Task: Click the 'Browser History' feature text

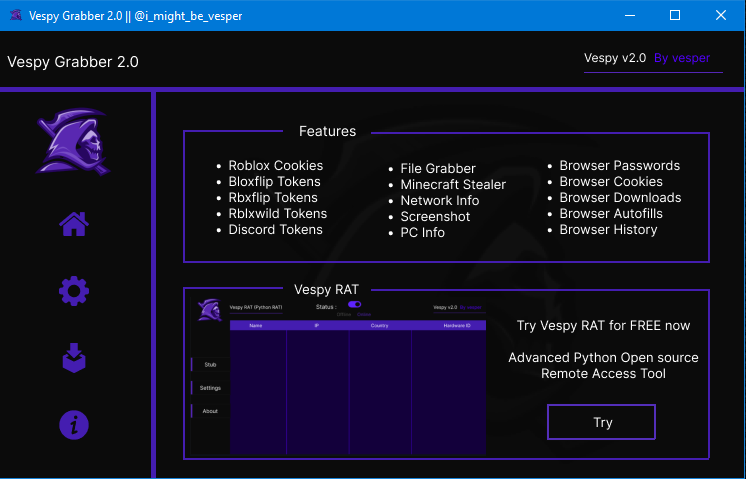Action: [x=608, y=229]
